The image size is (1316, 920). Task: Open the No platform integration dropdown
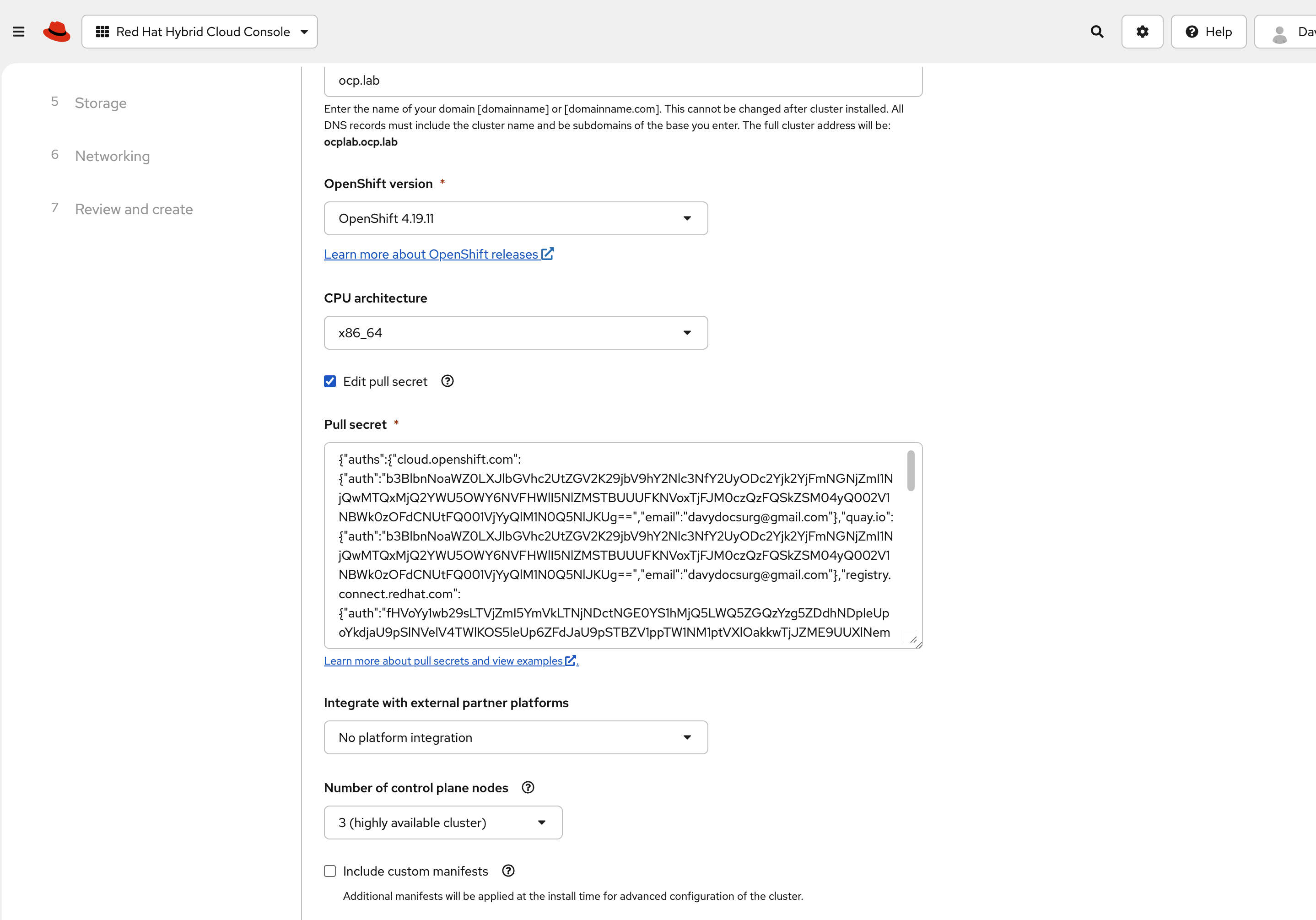click(x=515, y=737)
